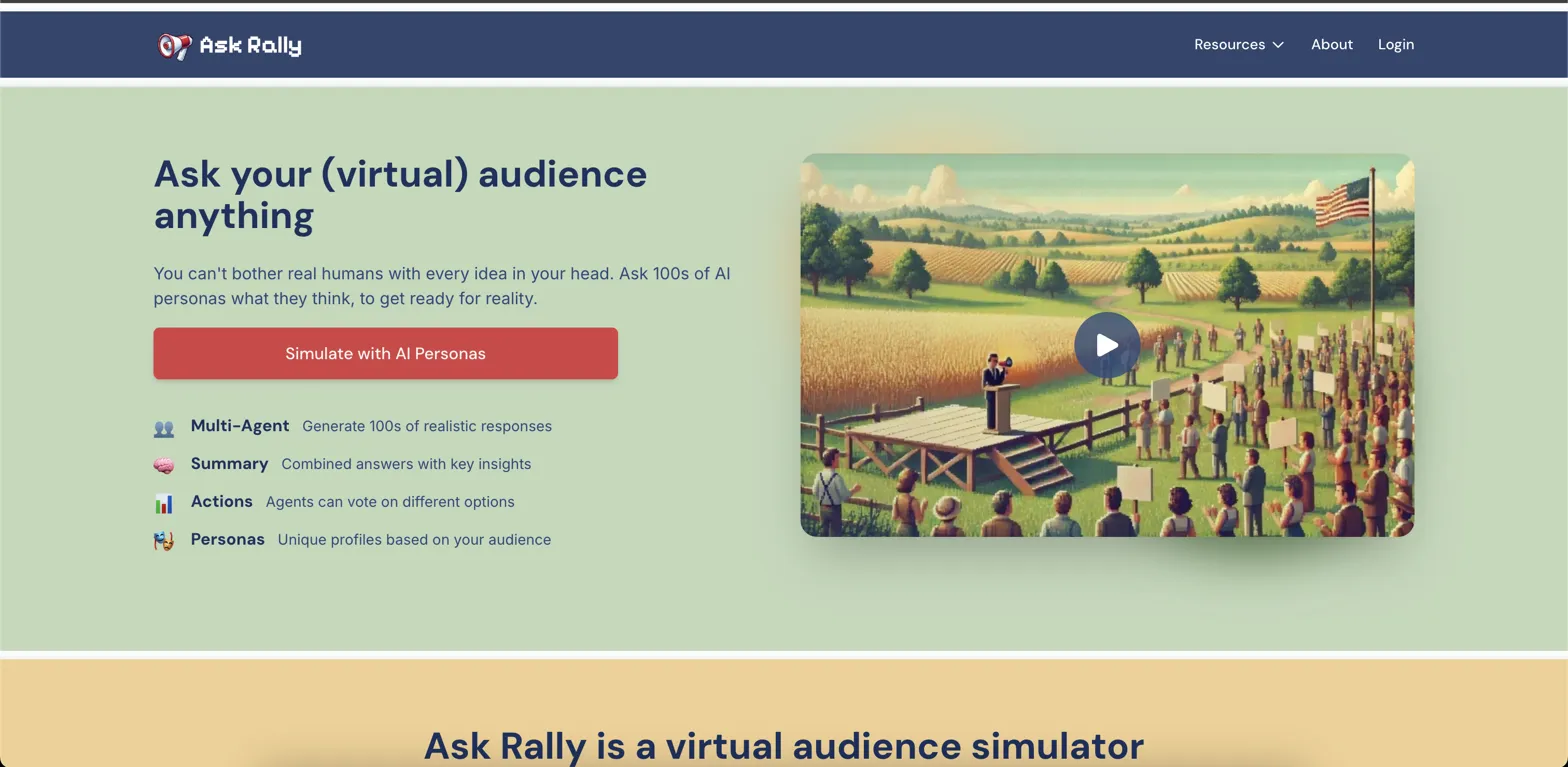Click the chevron arrow beside Resources
1568x767 pixels.
click(x=1278, y=45)
